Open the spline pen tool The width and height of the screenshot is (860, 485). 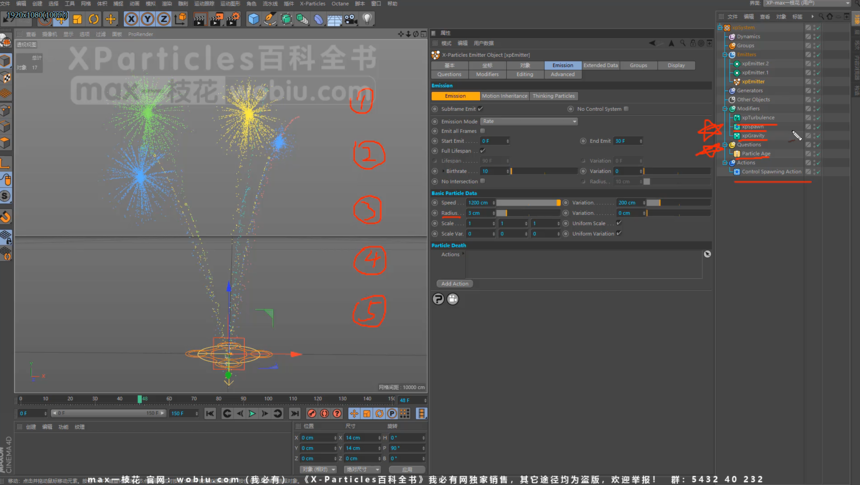click(x=270, y=19)
